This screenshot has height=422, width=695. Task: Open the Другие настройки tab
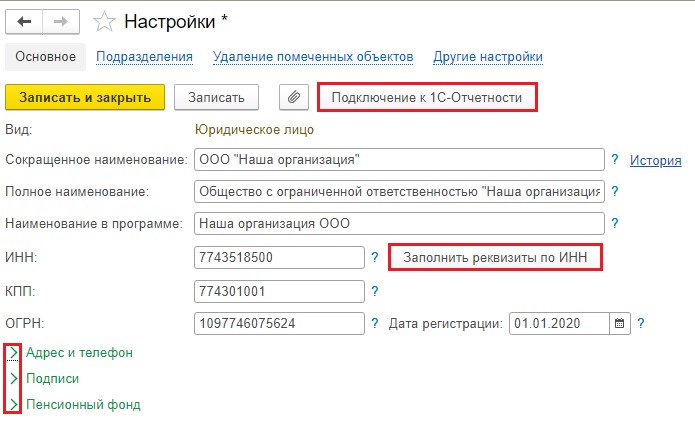[488, 57]
